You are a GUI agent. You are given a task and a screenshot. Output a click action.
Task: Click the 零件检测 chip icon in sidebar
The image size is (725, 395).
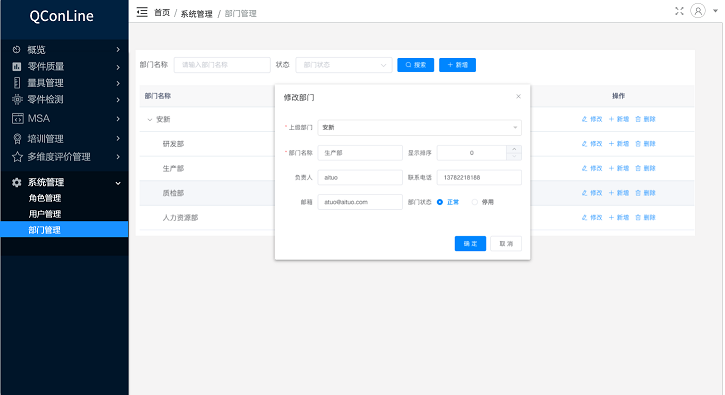pyautogui.click(x=17, y=99)
